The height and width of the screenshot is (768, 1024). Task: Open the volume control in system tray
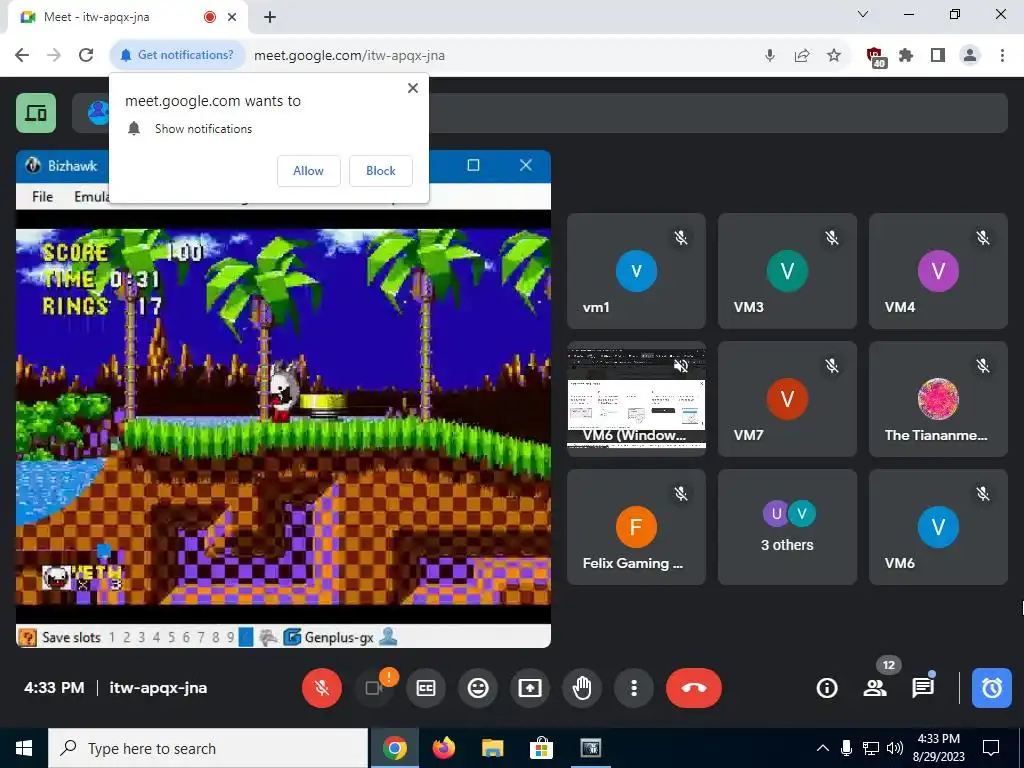[895, 748]
